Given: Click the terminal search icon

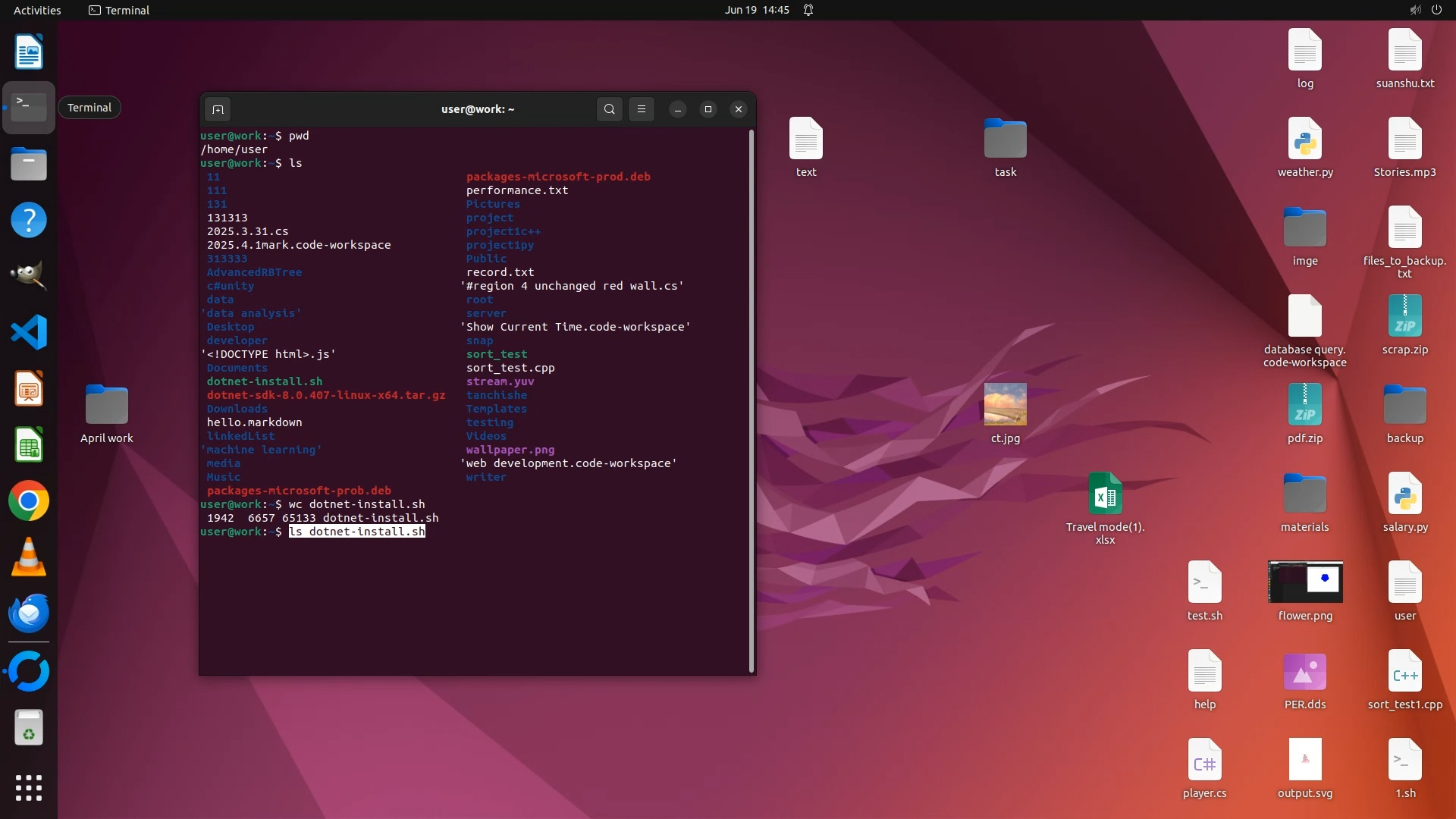Looking at the screenshot, I should pos(609,109).
